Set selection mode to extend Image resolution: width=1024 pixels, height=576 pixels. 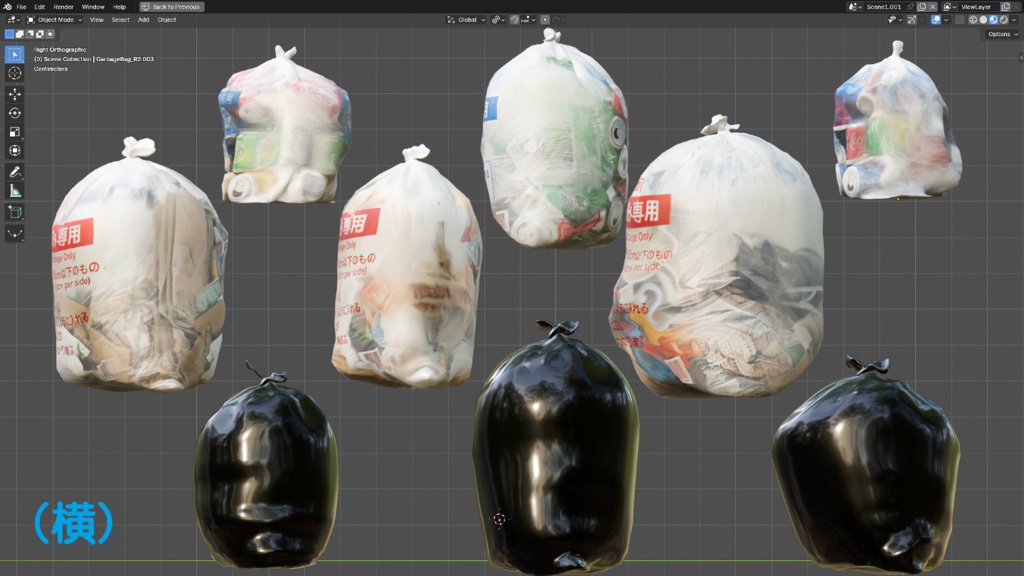click(x=20, y=34)
